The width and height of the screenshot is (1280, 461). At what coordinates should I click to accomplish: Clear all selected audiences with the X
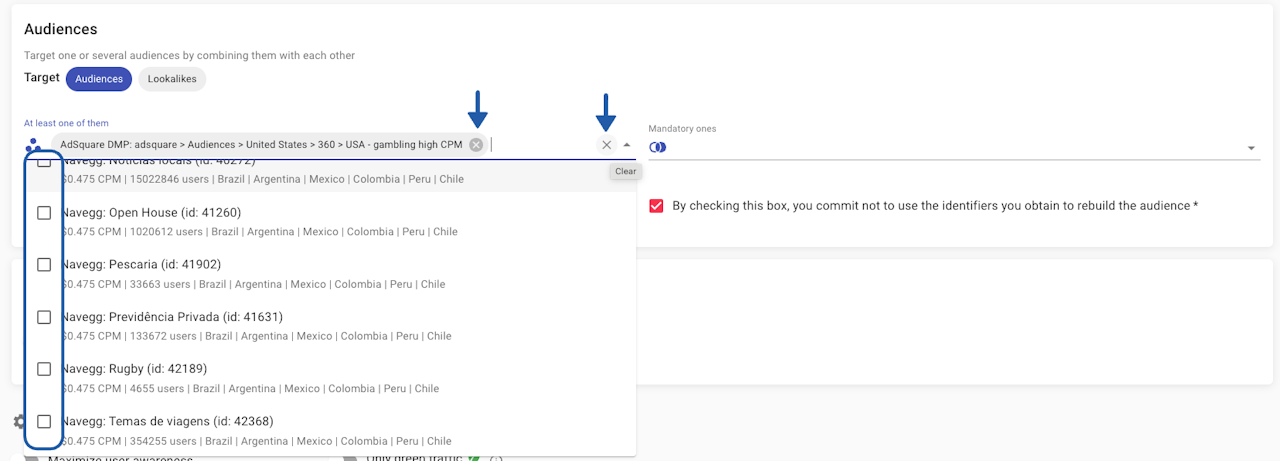(606, 145)
